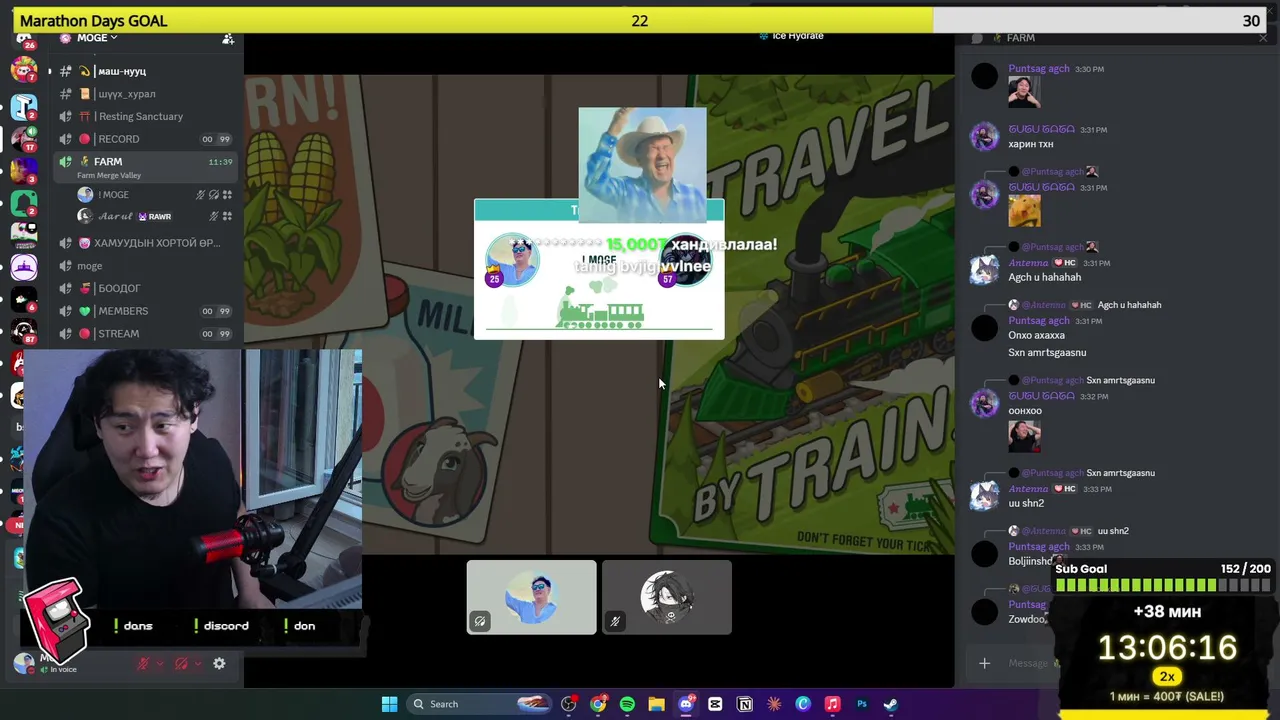Screen dimensions: 1280x720
Task: Click the add attachment plus button
Action: pos(984,663)
